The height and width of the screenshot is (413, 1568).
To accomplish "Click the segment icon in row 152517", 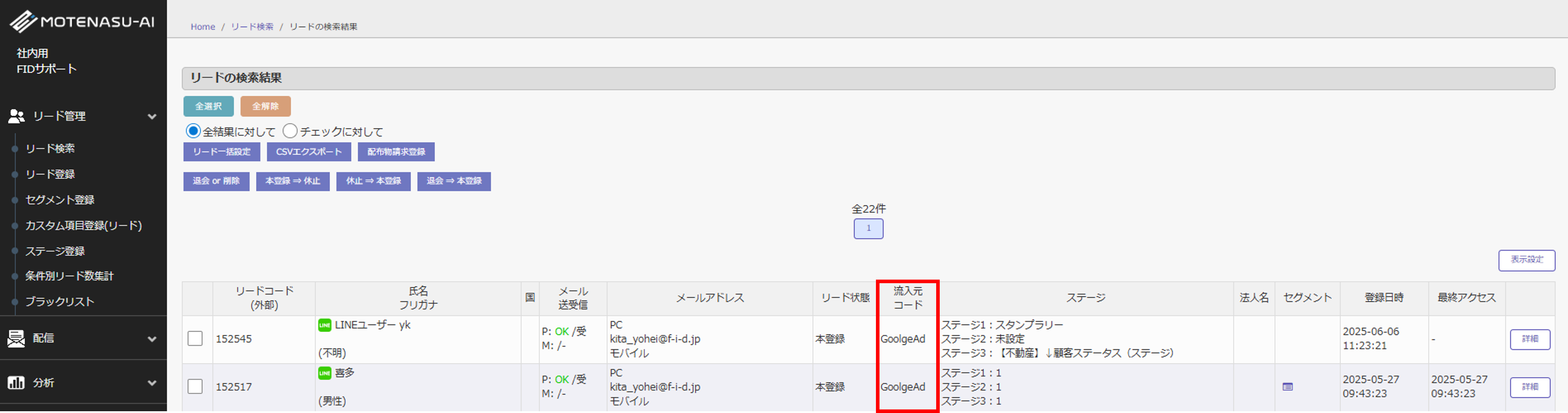I will pyautogui.click(x=1288, y=387).
